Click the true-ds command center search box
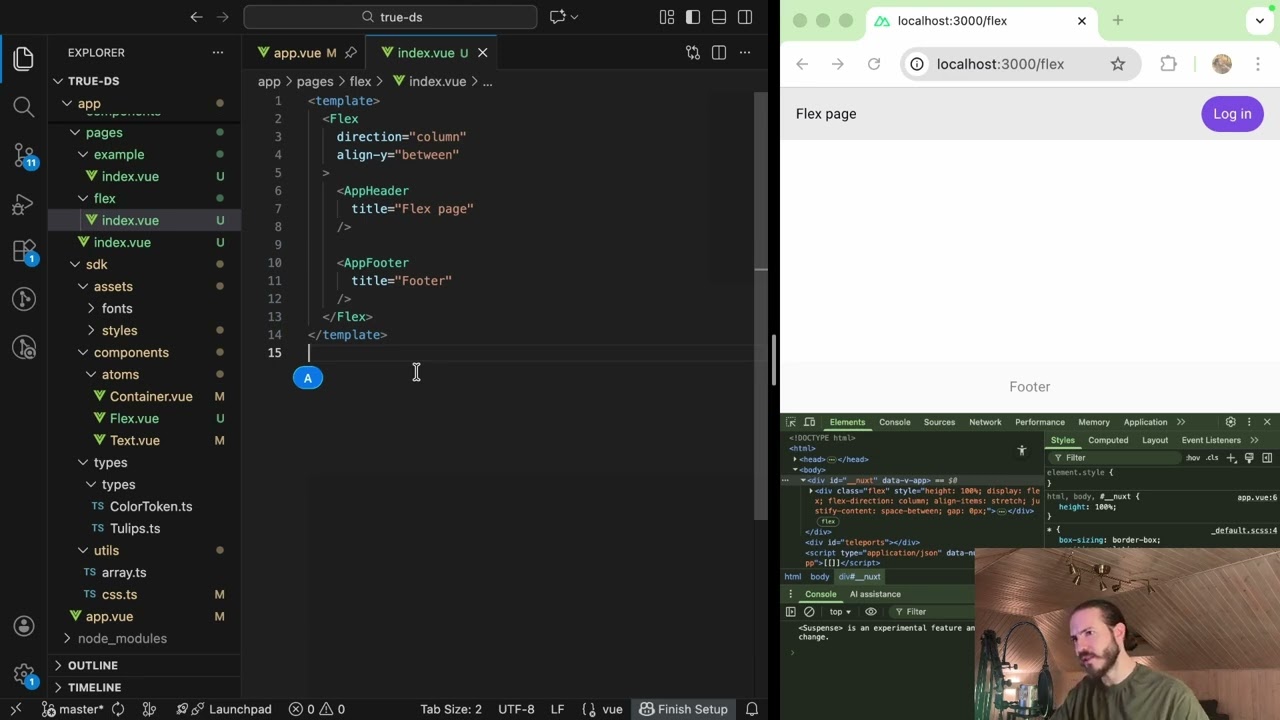 [x=391, y=17]
